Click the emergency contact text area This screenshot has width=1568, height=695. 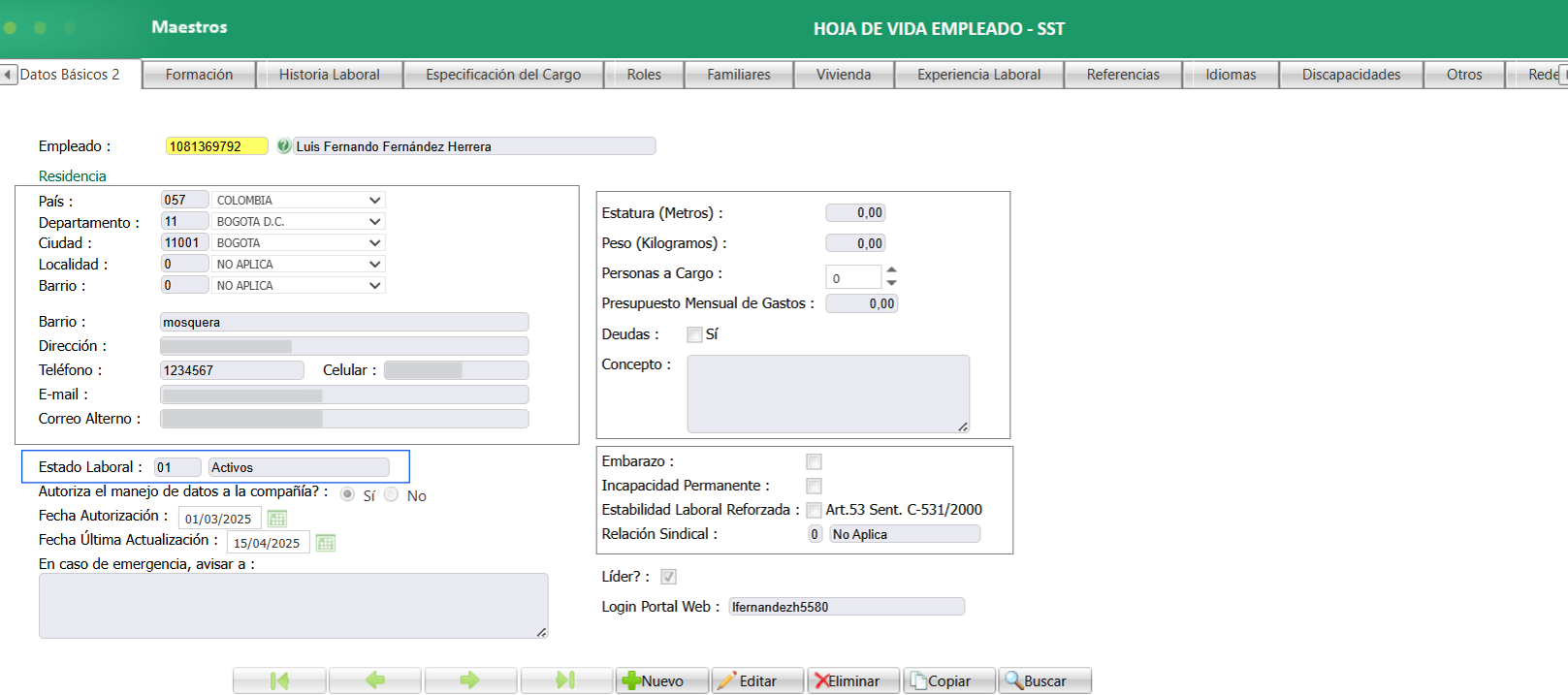coord(293,606)
